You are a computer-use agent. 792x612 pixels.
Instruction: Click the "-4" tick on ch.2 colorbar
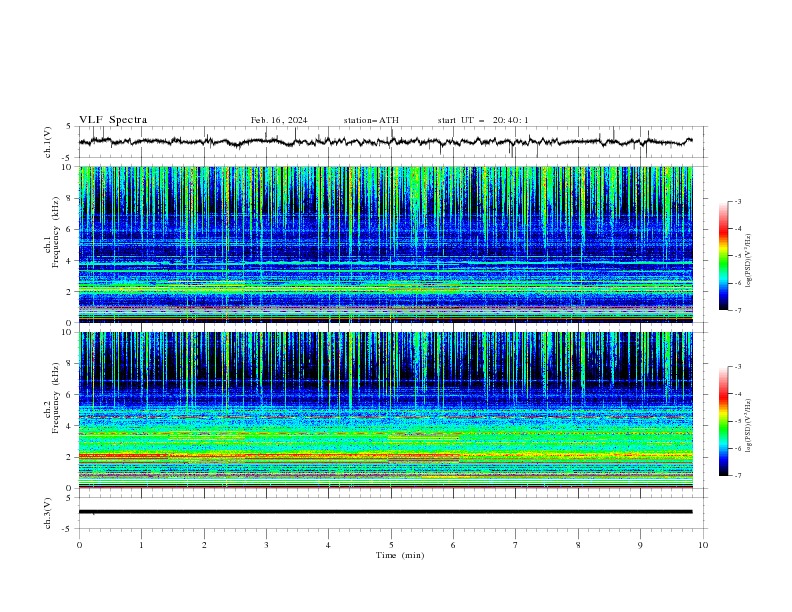737,394
